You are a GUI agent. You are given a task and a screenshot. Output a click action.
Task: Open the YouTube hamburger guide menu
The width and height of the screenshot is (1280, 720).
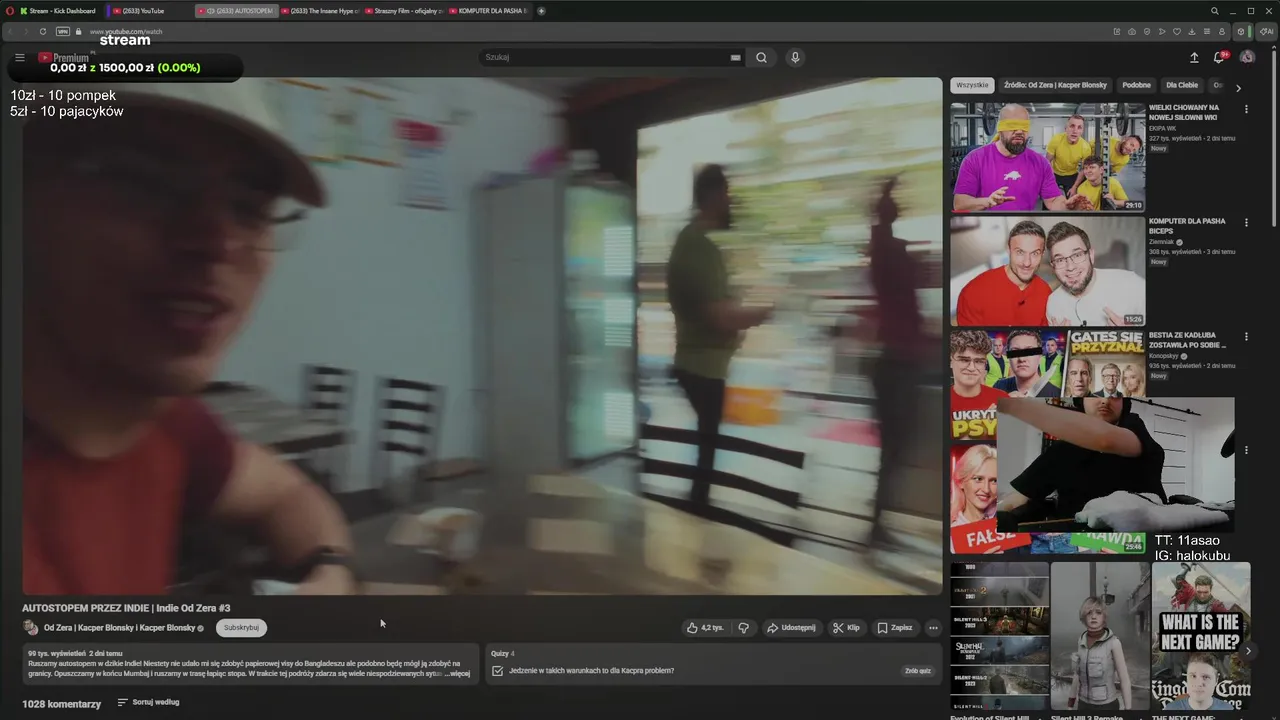tap(19, 58)
